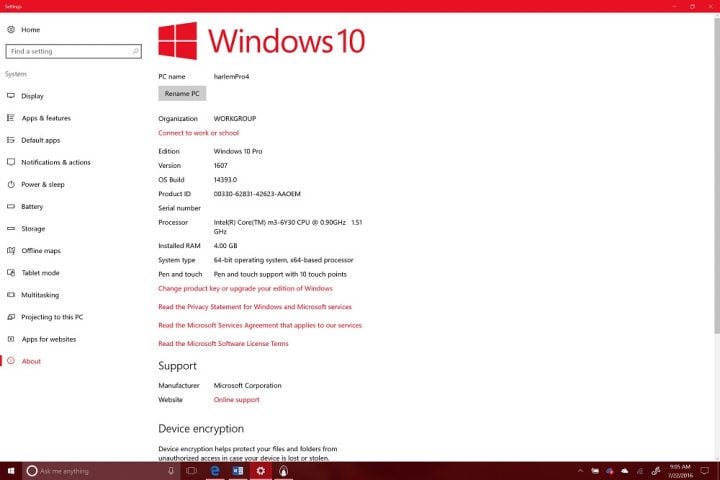Open the Word app on taskbar
The image size is (720, 480).
[238, 471]
